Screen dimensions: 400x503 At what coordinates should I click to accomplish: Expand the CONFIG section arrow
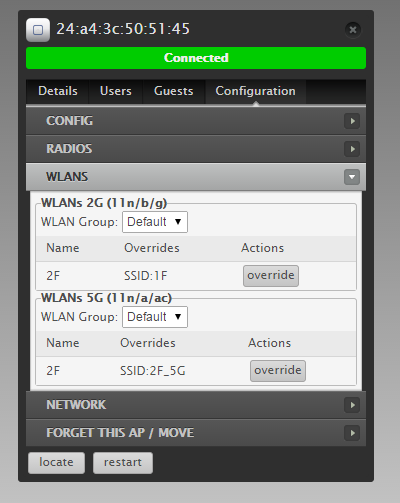[352, 121]
